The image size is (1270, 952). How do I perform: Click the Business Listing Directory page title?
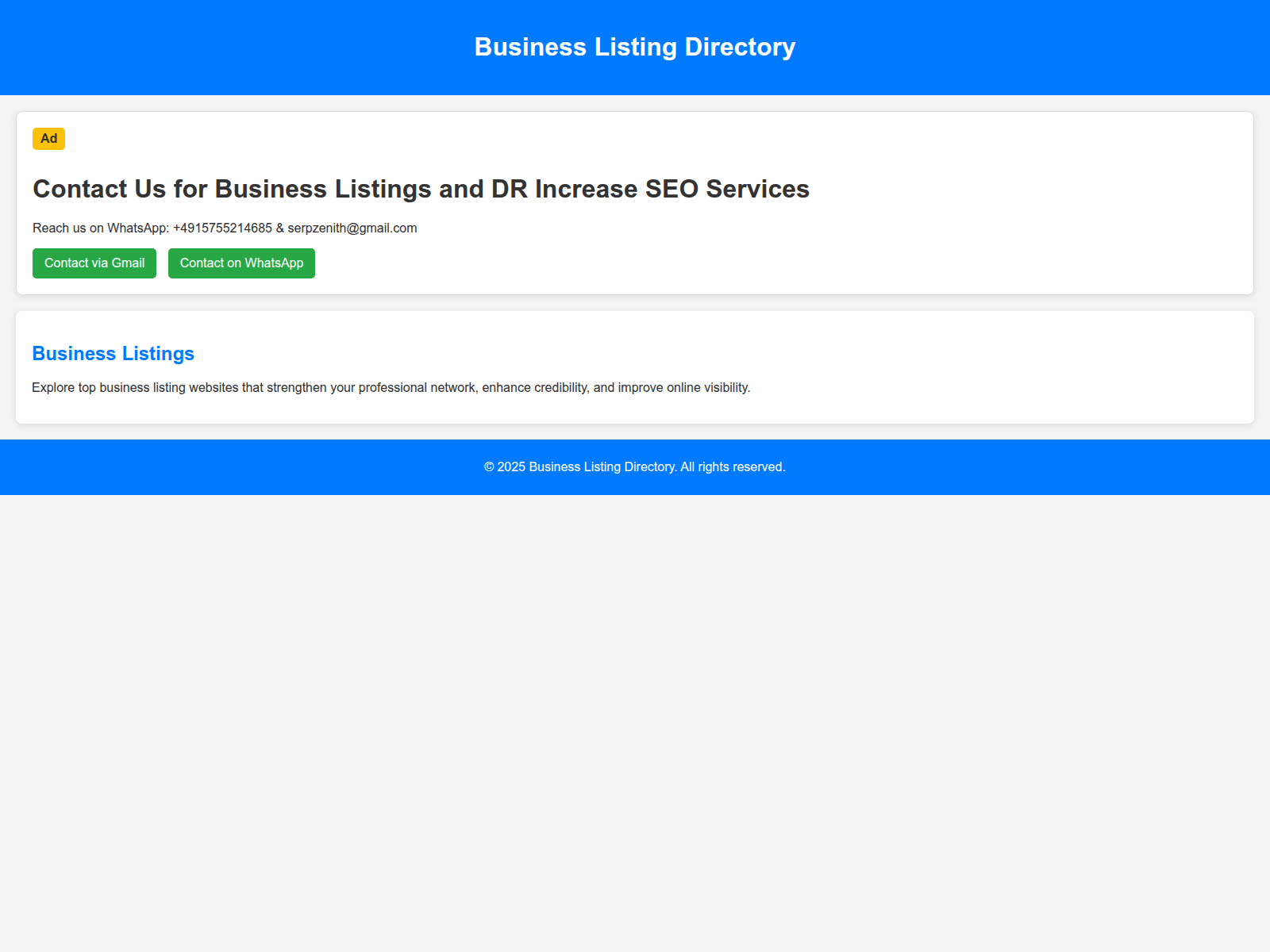coord(635,47)
